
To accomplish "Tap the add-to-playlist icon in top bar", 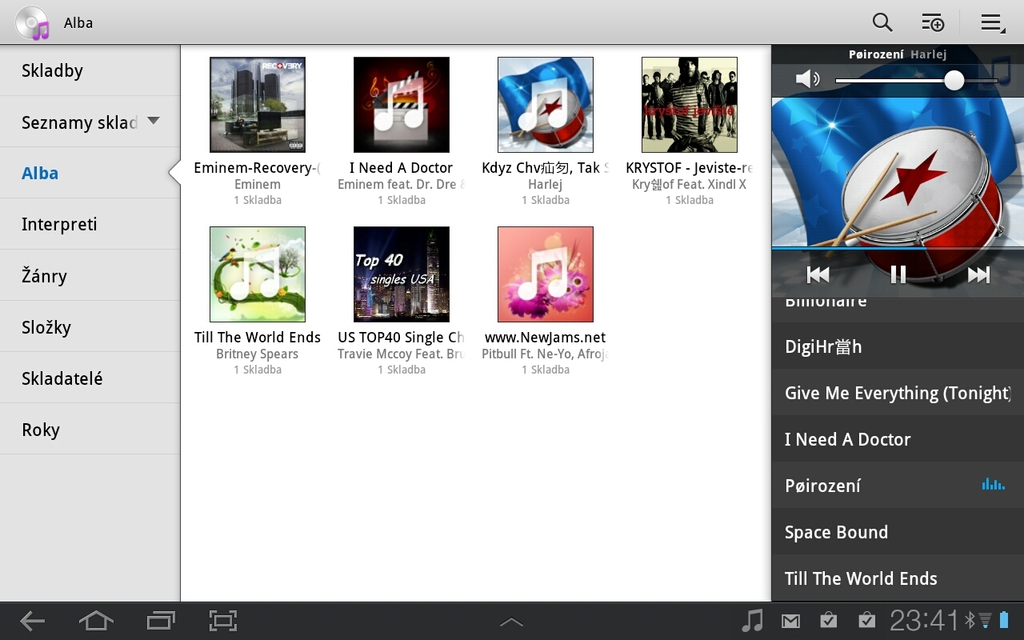I will coord(932,21).
